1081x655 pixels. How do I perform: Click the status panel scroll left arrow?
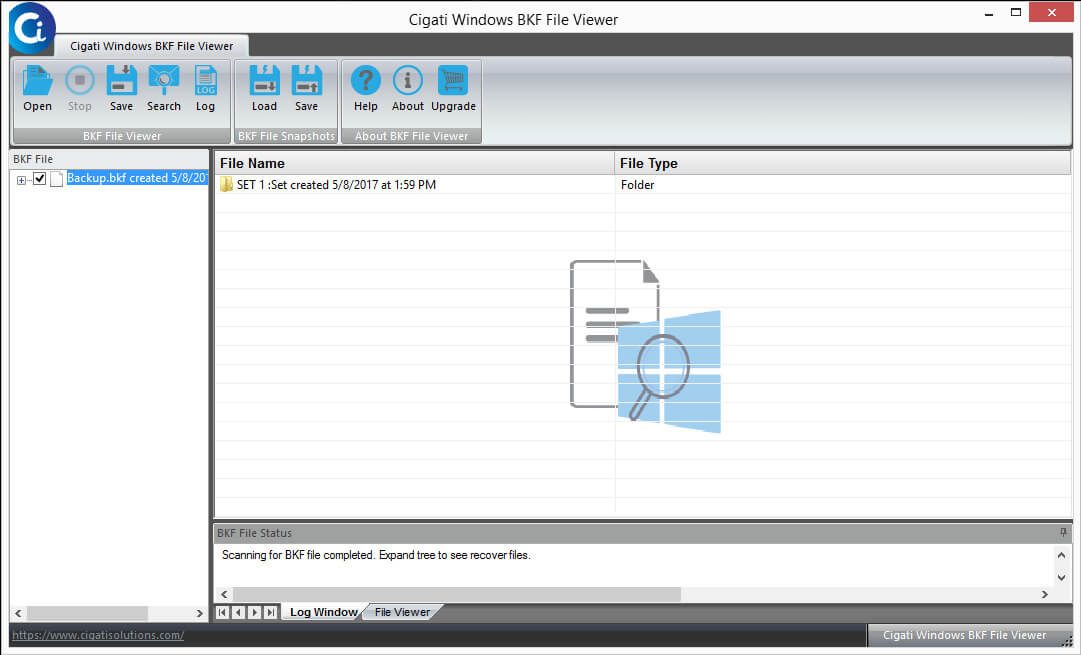(224, 594)
